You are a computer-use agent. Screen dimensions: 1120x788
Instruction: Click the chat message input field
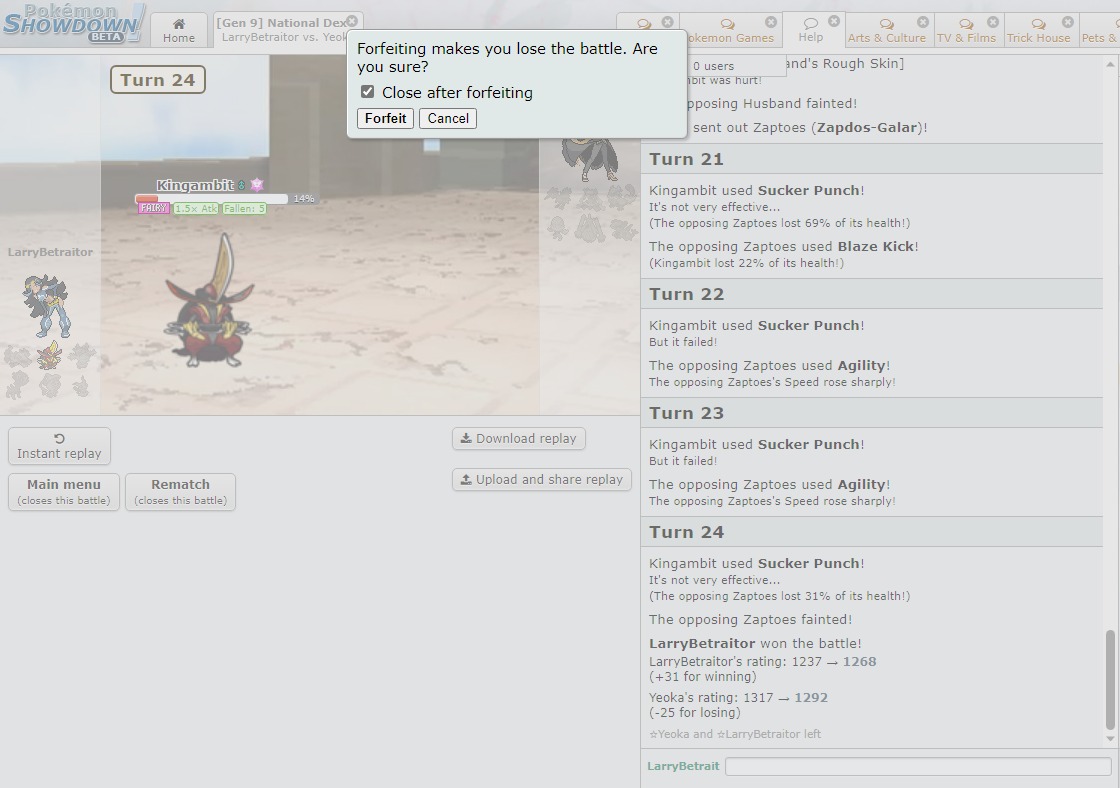917,766
